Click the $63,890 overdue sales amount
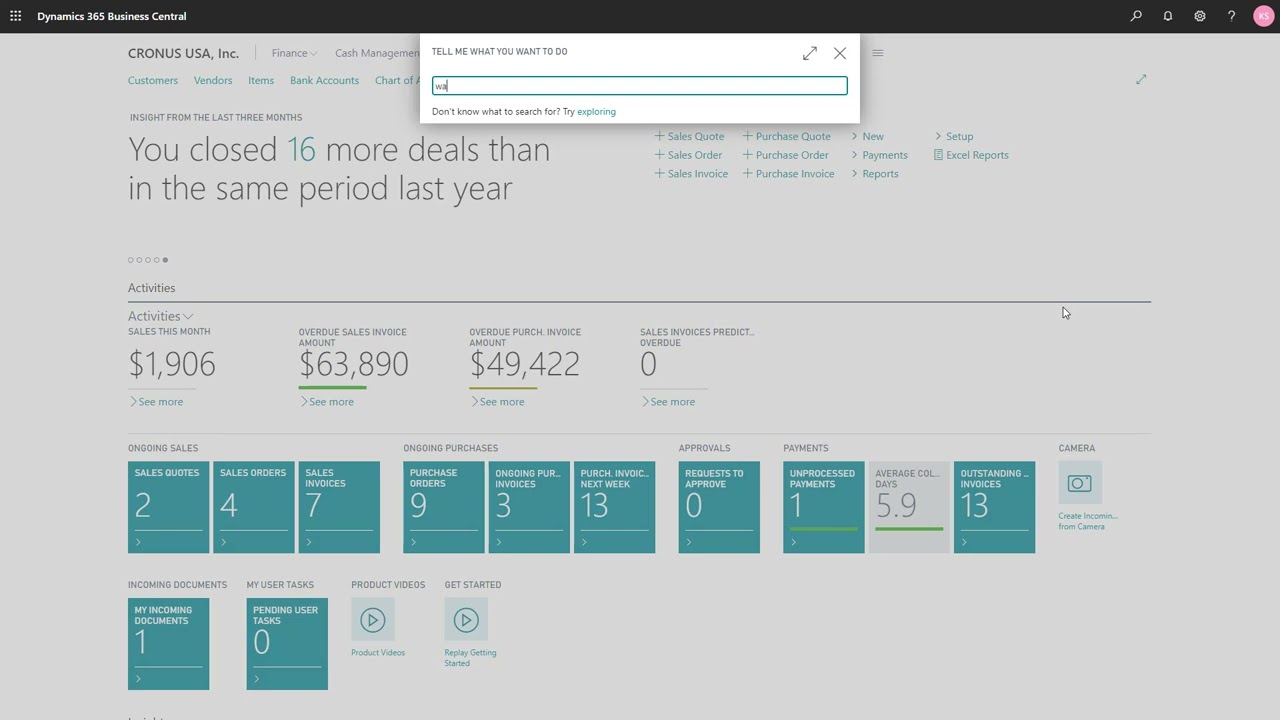The image size is (1280, 720). (354, 364)
